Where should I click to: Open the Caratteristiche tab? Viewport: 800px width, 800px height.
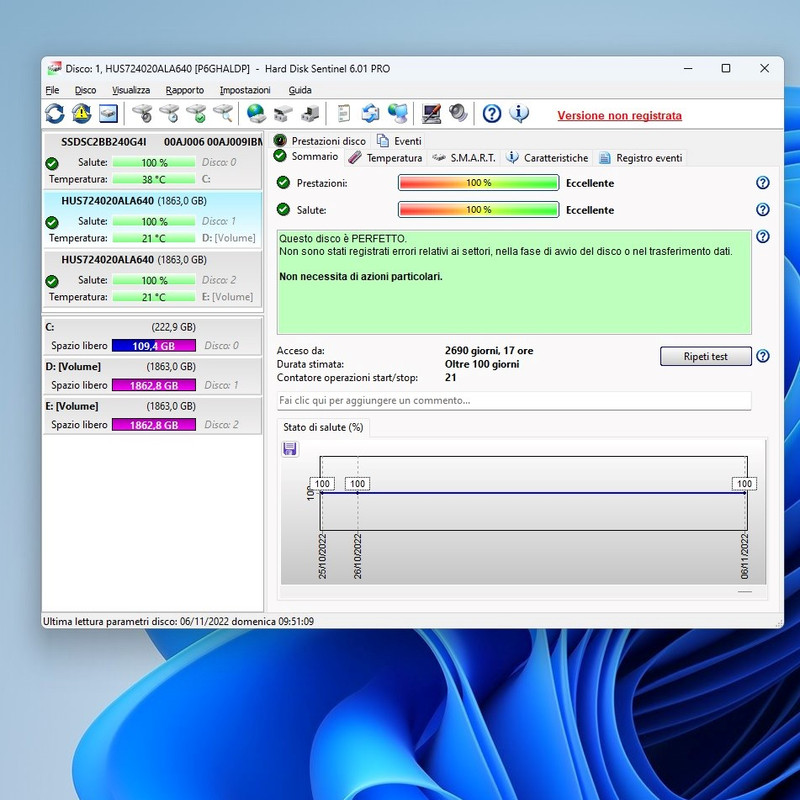(547, 158)
